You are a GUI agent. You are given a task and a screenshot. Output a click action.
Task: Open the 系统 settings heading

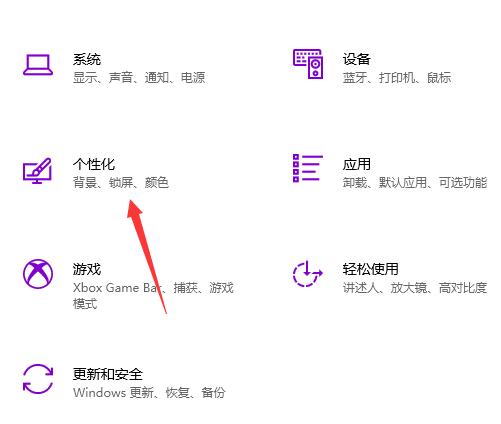coord(87,59)
